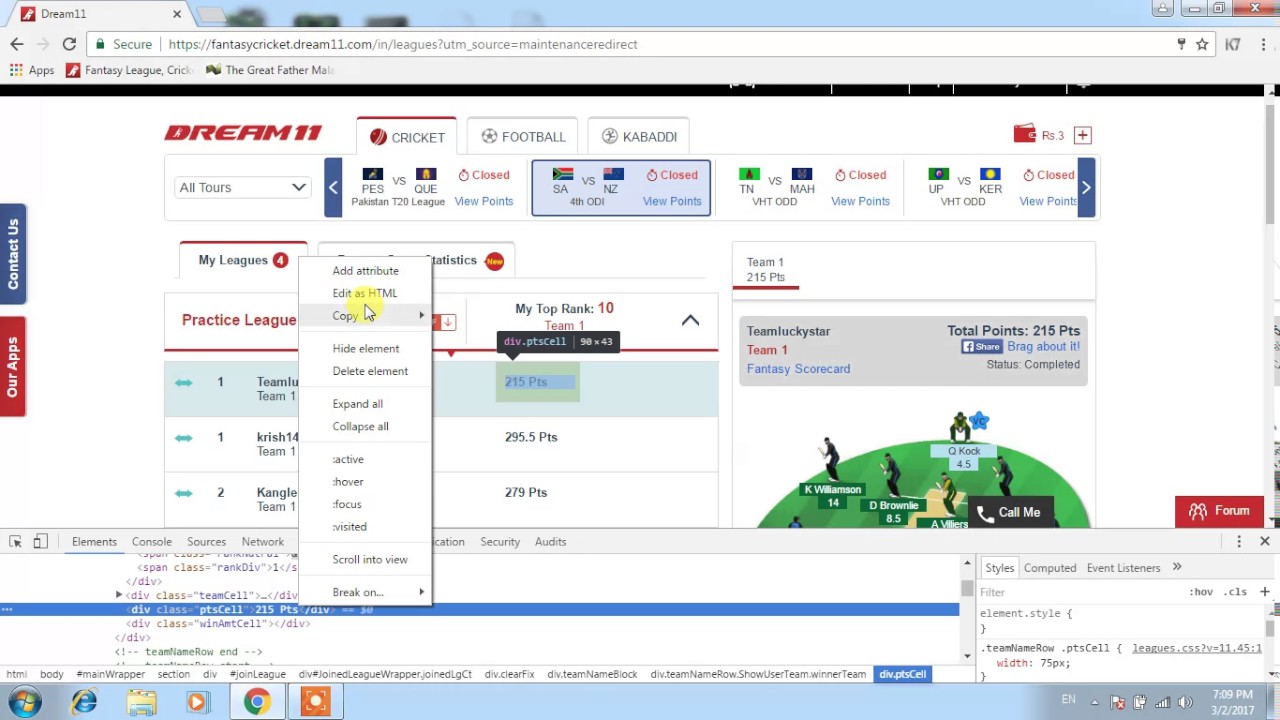The image size is (1280, 720).
Task: Close the DevTools panel
Action: [1265, 541]
